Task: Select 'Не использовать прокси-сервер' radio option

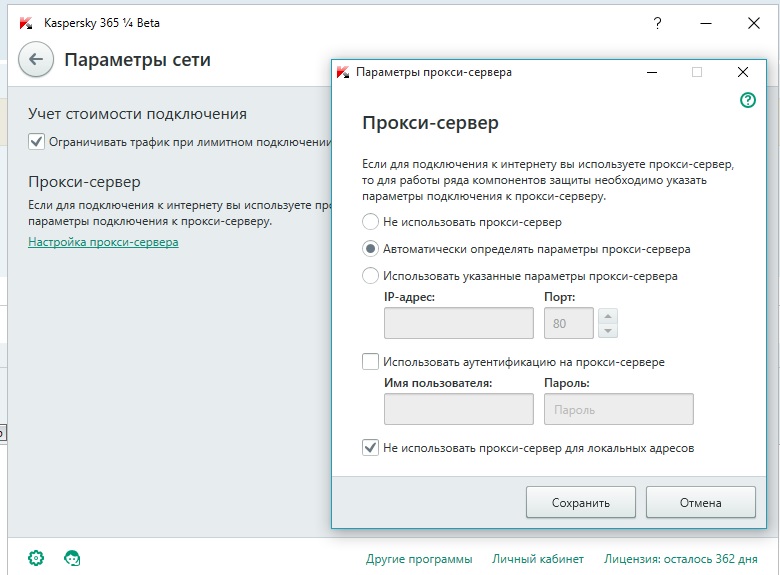Action: (x=370, y=221)
